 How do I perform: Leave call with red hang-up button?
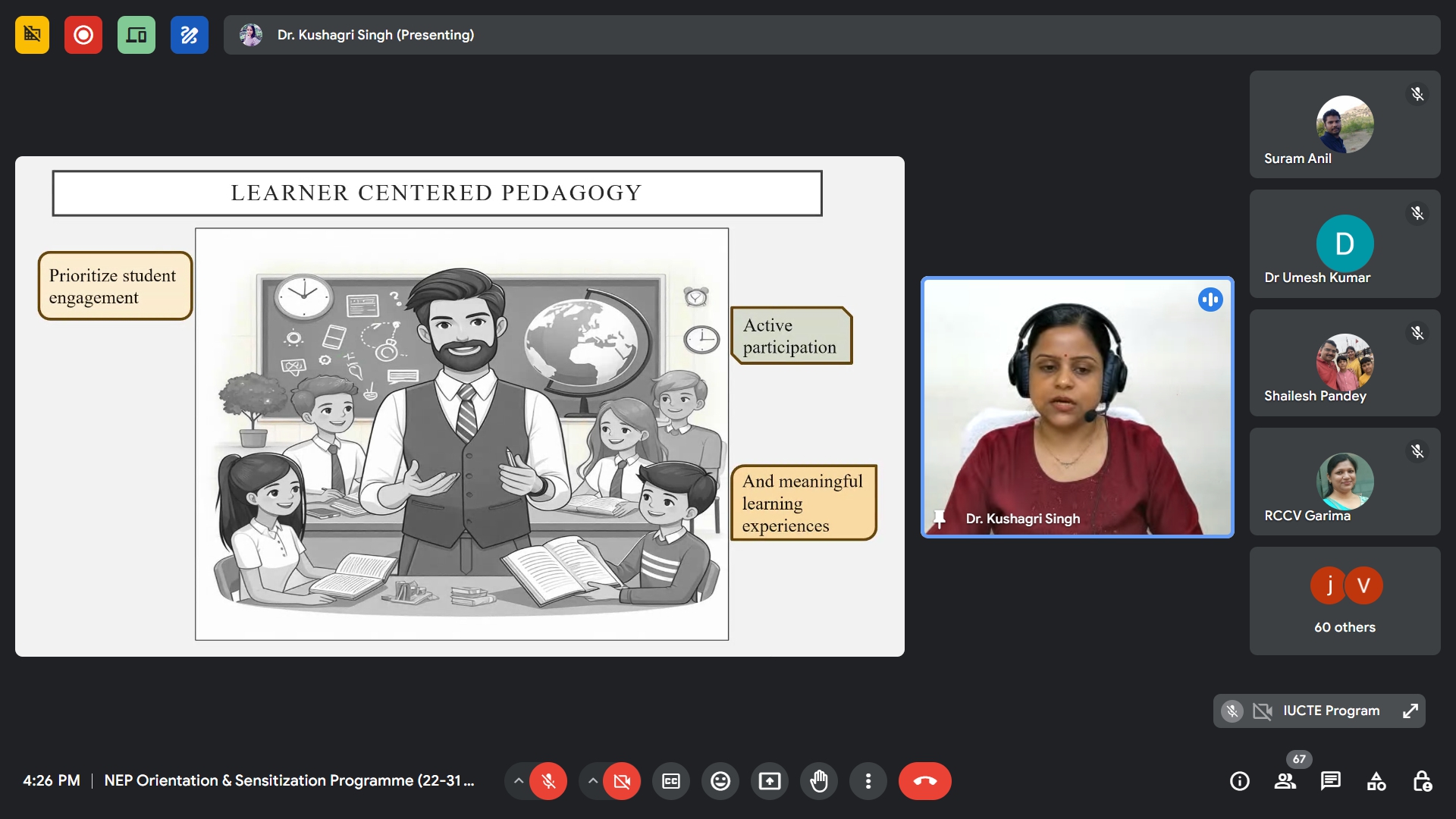coord(924,781)
